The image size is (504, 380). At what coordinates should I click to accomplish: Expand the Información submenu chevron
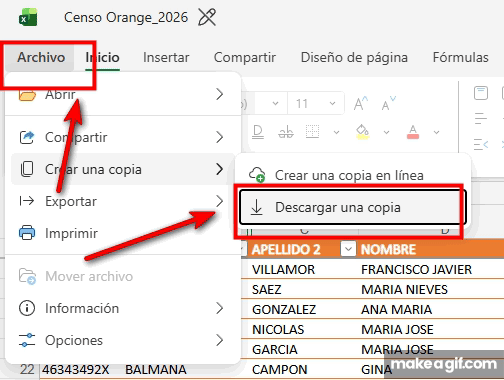[219, 308]
